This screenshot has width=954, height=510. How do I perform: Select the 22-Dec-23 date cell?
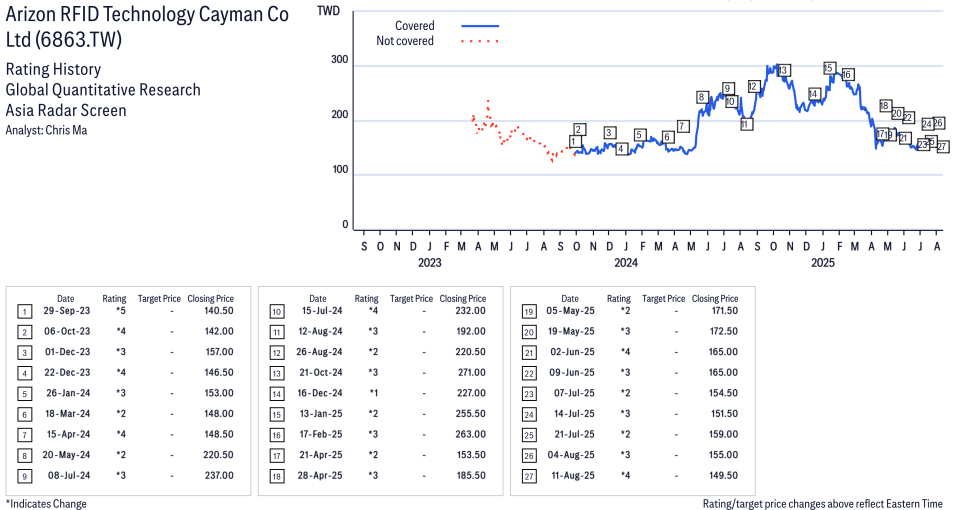67,372
